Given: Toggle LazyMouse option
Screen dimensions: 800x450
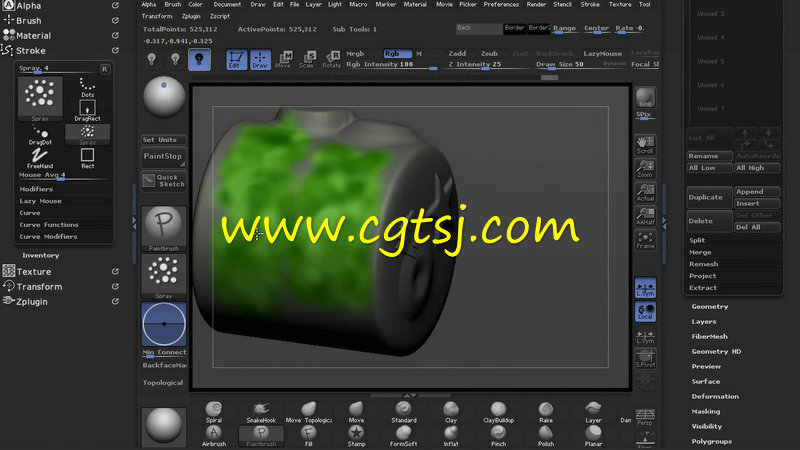Looking at the screenshot, I should pyautogui.click(x=603, y=54).
